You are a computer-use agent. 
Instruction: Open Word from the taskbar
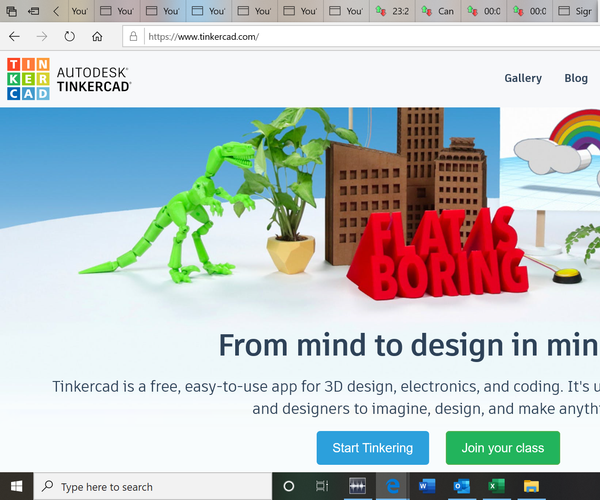click(x=427, y=486)
